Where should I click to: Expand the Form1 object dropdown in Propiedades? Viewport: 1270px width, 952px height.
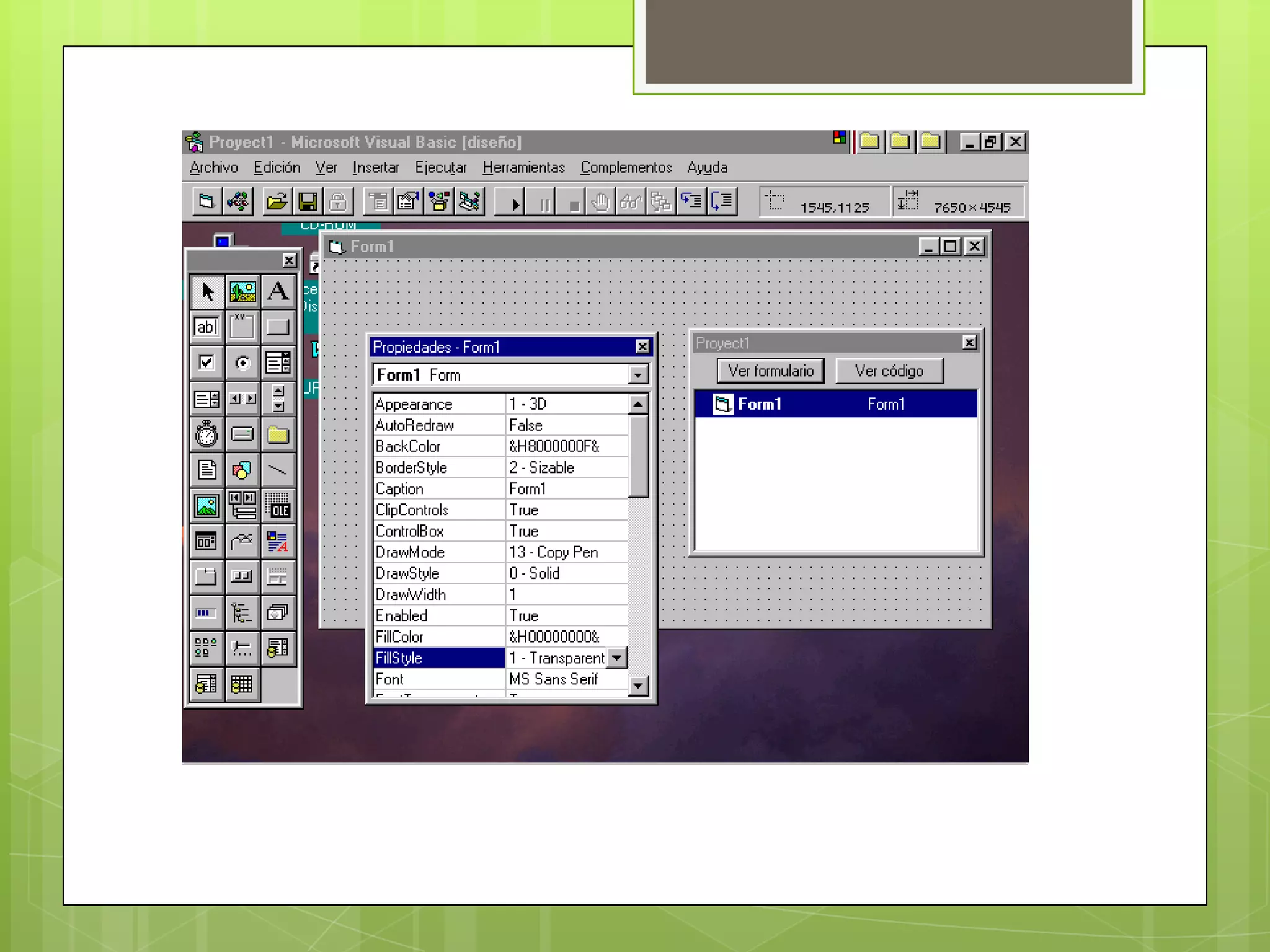[637, 375]
